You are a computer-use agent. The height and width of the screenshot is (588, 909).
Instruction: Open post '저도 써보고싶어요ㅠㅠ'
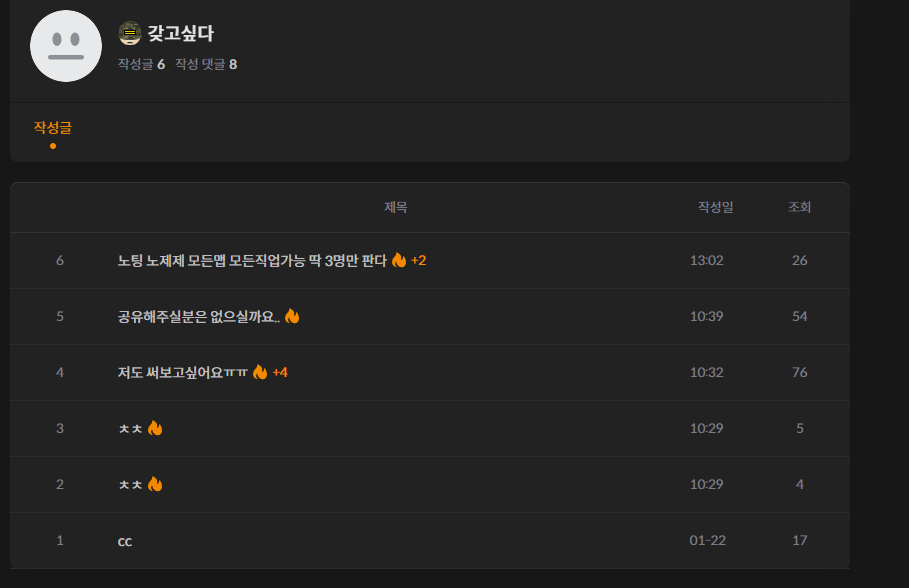coord(183,372)
